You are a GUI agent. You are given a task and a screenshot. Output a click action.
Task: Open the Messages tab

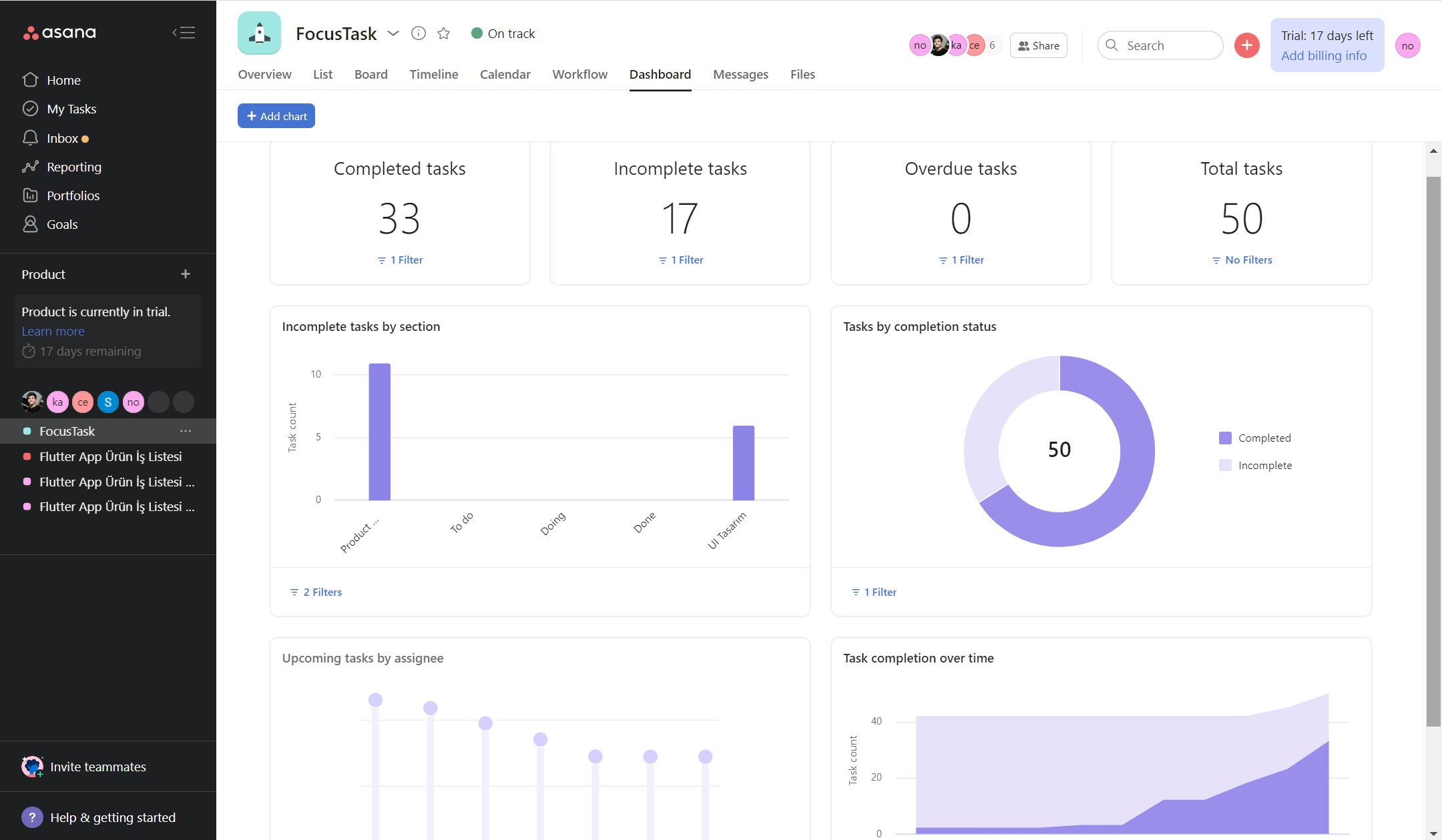740,74
